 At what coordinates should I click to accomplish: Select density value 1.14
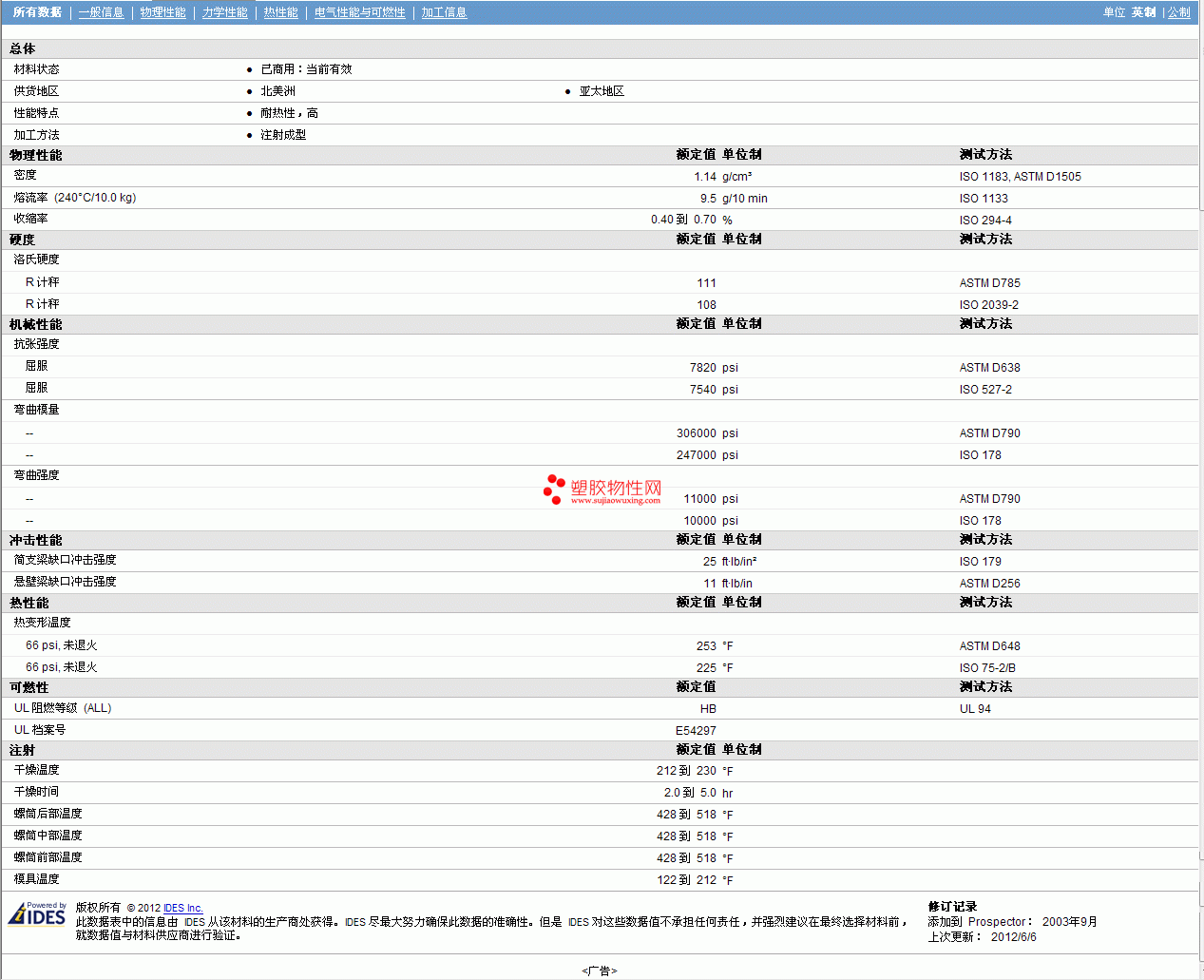pos(704,177)
